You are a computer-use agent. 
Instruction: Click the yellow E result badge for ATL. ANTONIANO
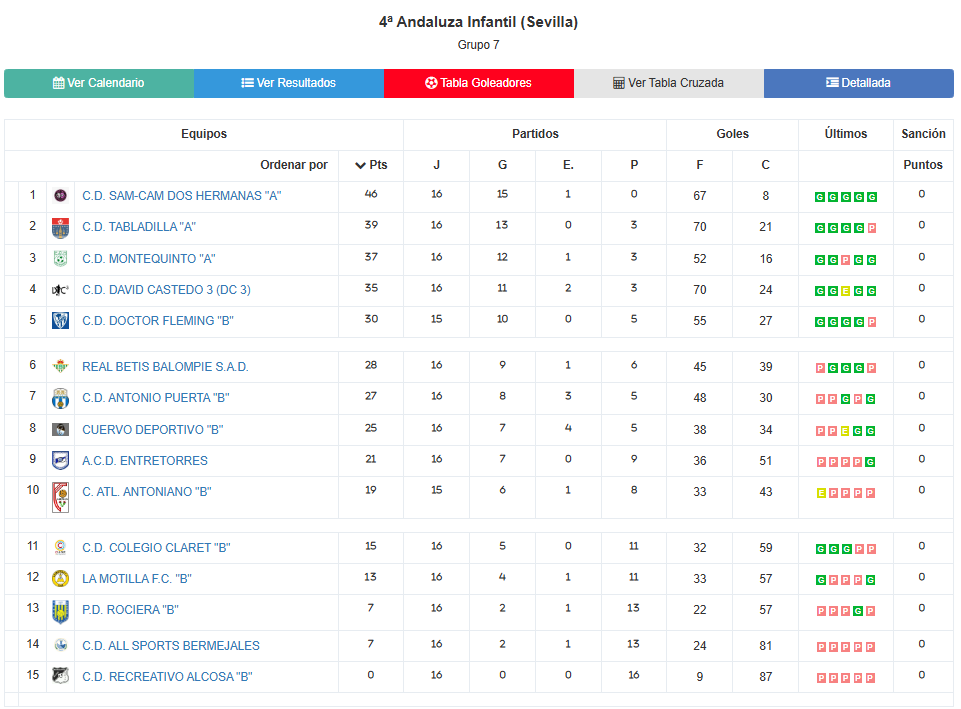click(x=821, y=493)
